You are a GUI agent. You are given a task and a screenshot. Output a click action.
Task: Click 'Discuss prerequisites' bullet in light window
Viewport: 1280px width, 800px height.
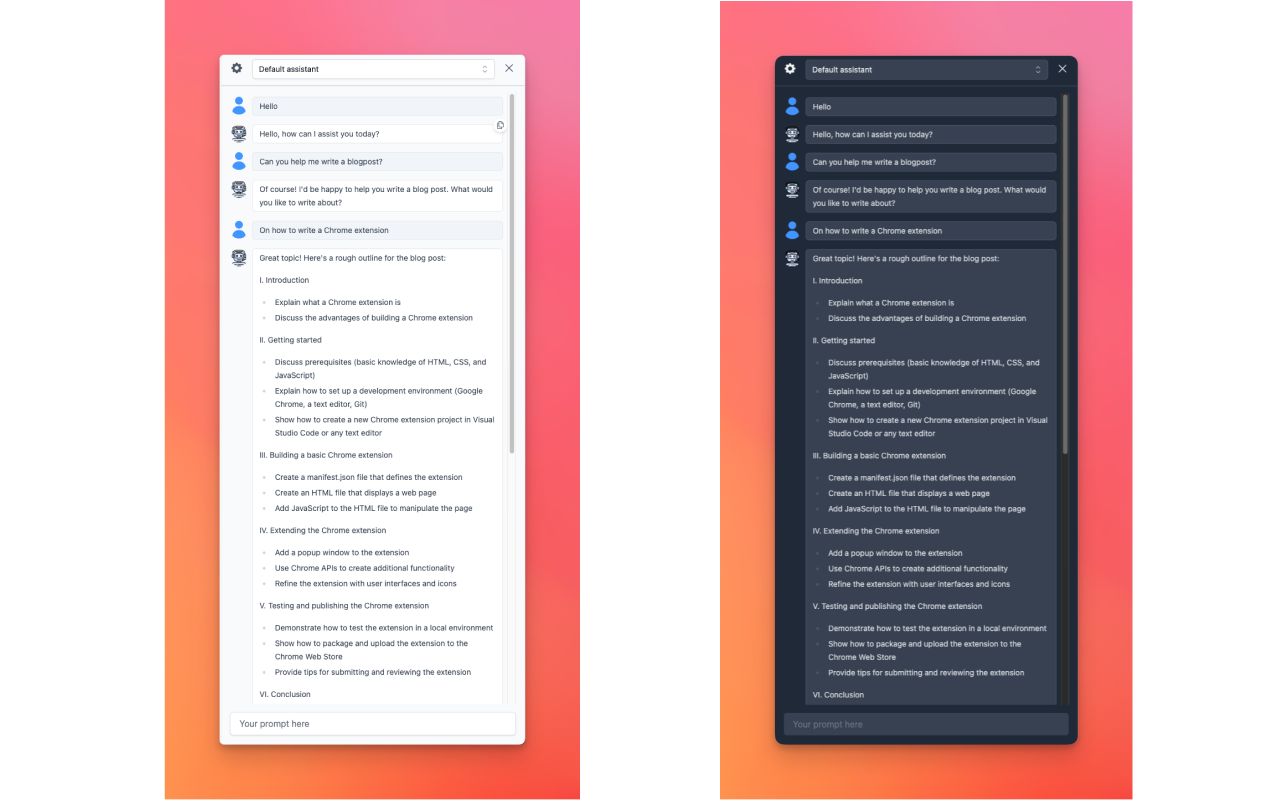coord(381,369)
